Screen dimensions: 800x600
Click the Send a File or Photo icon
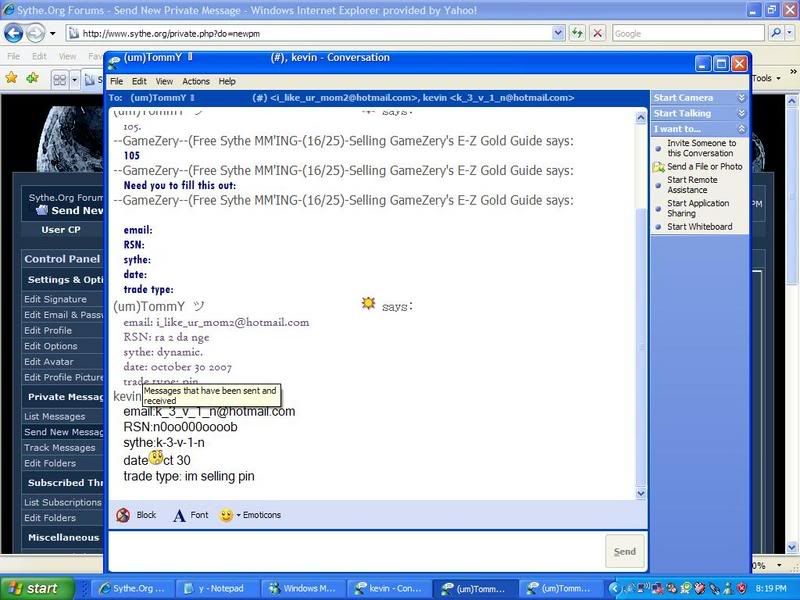tap(659, 167)
